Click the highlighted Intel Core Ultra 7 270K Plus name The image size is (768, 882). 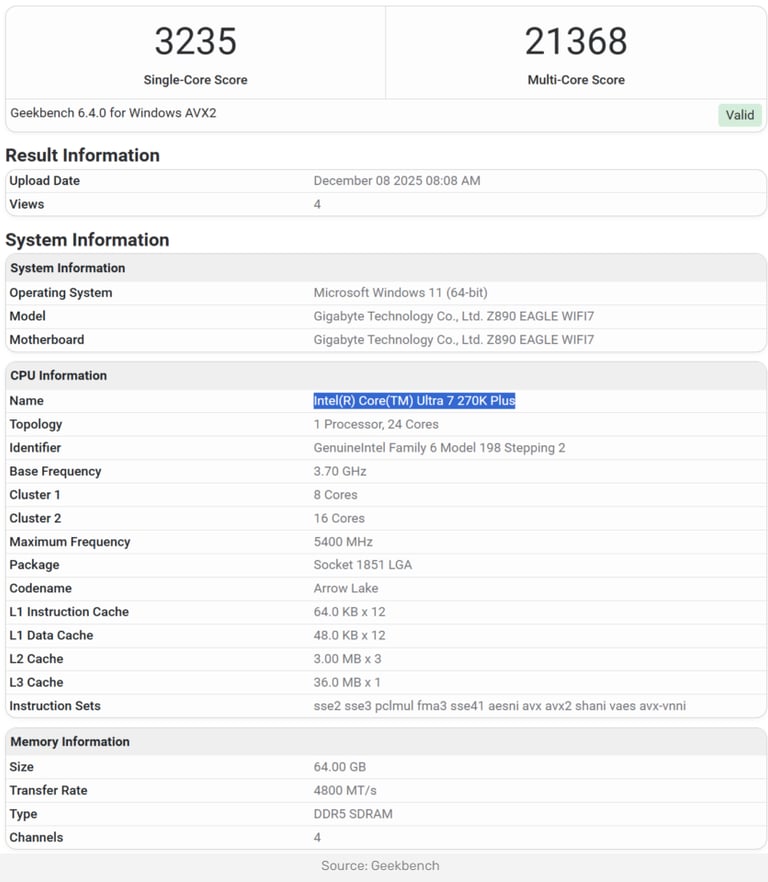tap(414, 401)
